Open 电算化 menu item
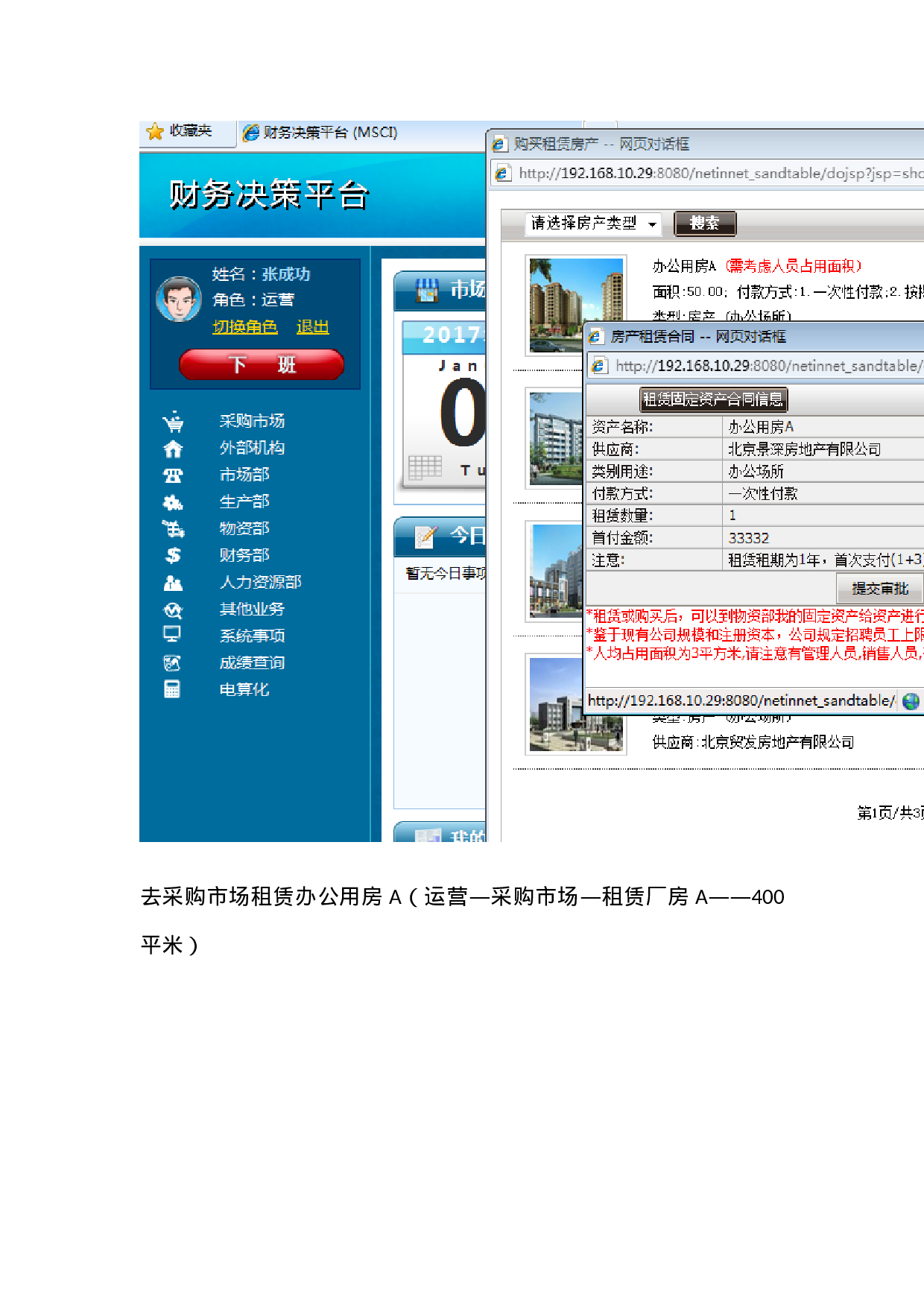924x1307 pixels. pyautogui.click(x=244, y=689)
